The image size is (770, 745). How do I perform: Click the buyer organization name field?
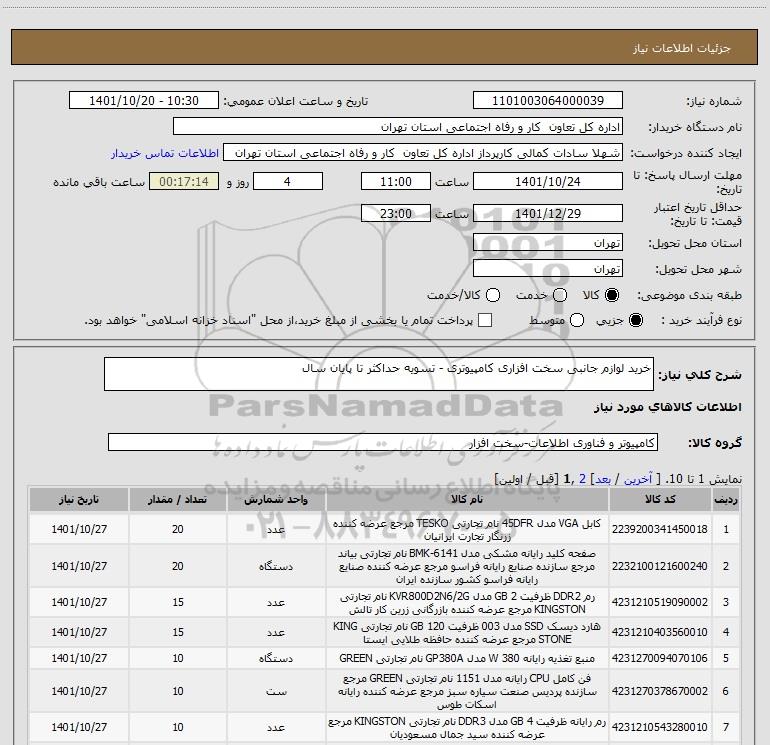pyautogui.click(x=398, y=127)
